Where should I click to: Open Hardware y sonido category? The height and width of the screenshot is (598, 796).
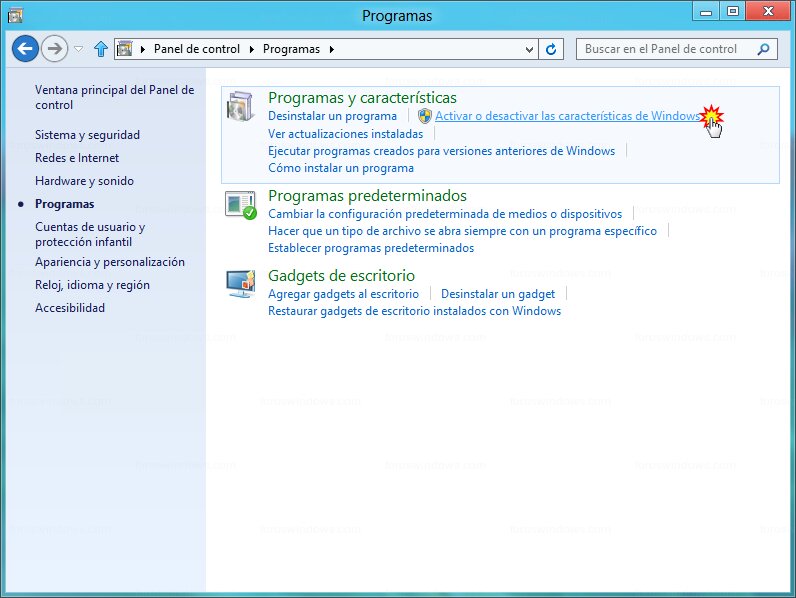84,181
